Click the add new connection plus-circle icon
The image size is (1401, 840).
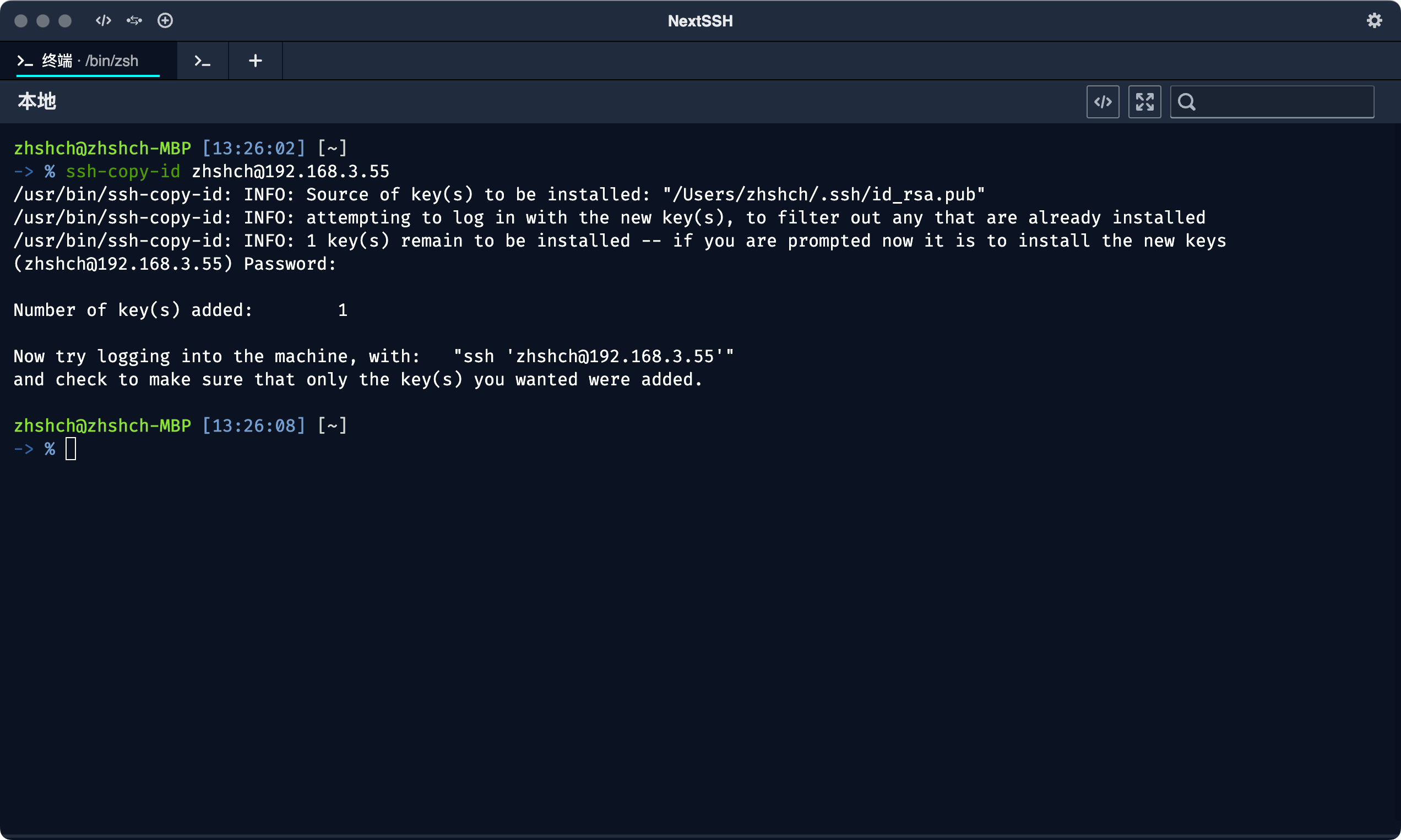tap(165, 21)
